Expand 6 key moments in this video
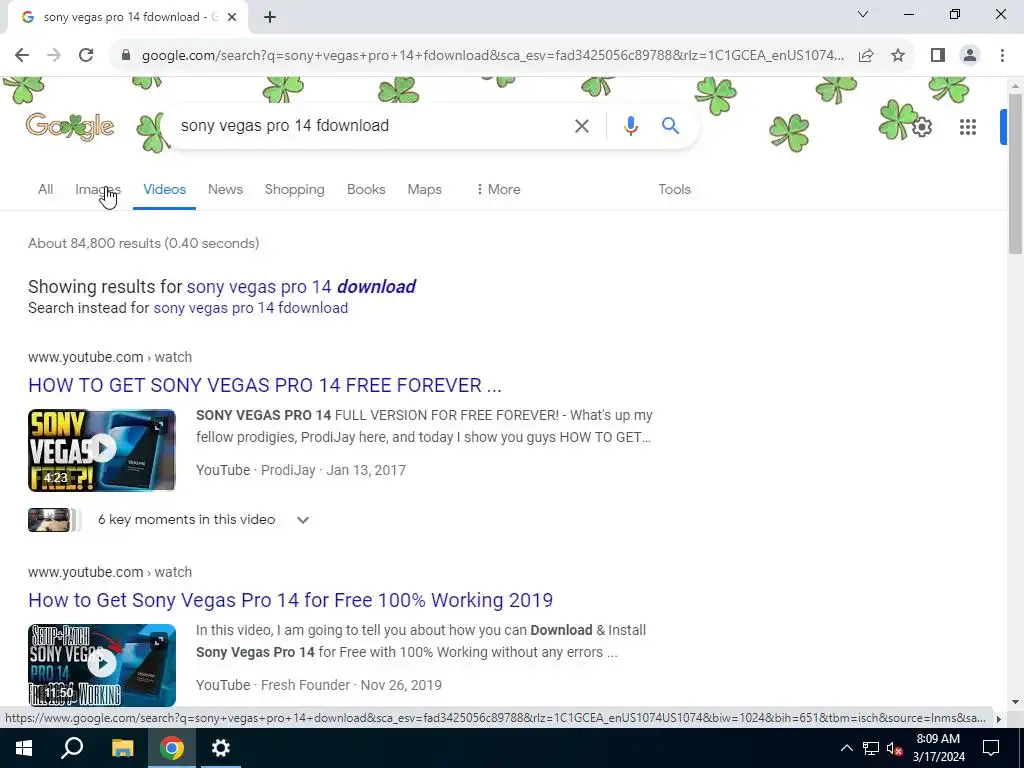The width and height of the screenshot is (1024, 768). tap(302, 520)
